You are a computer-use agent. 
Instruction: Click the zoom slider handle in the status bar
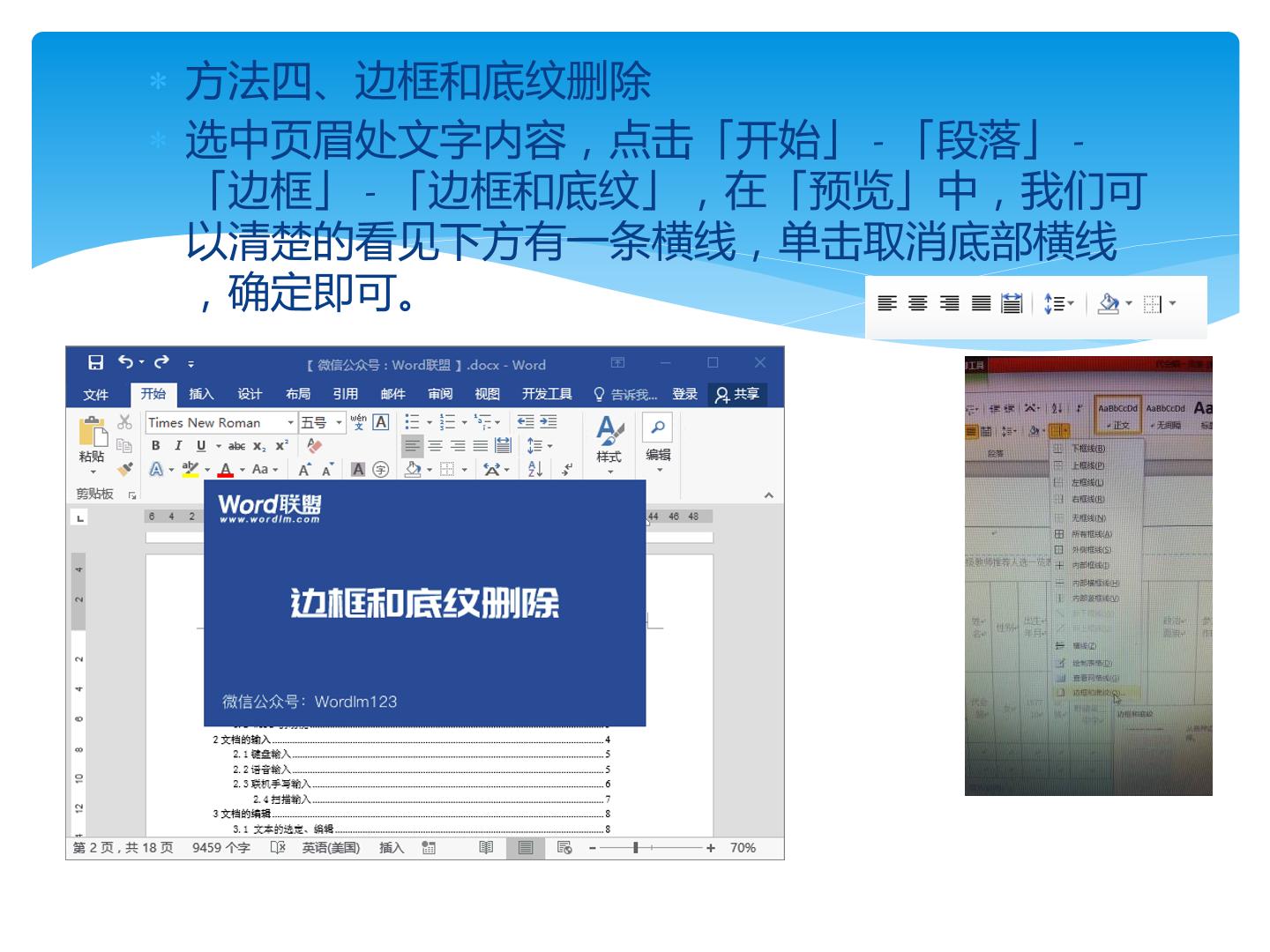pos(635,848)
